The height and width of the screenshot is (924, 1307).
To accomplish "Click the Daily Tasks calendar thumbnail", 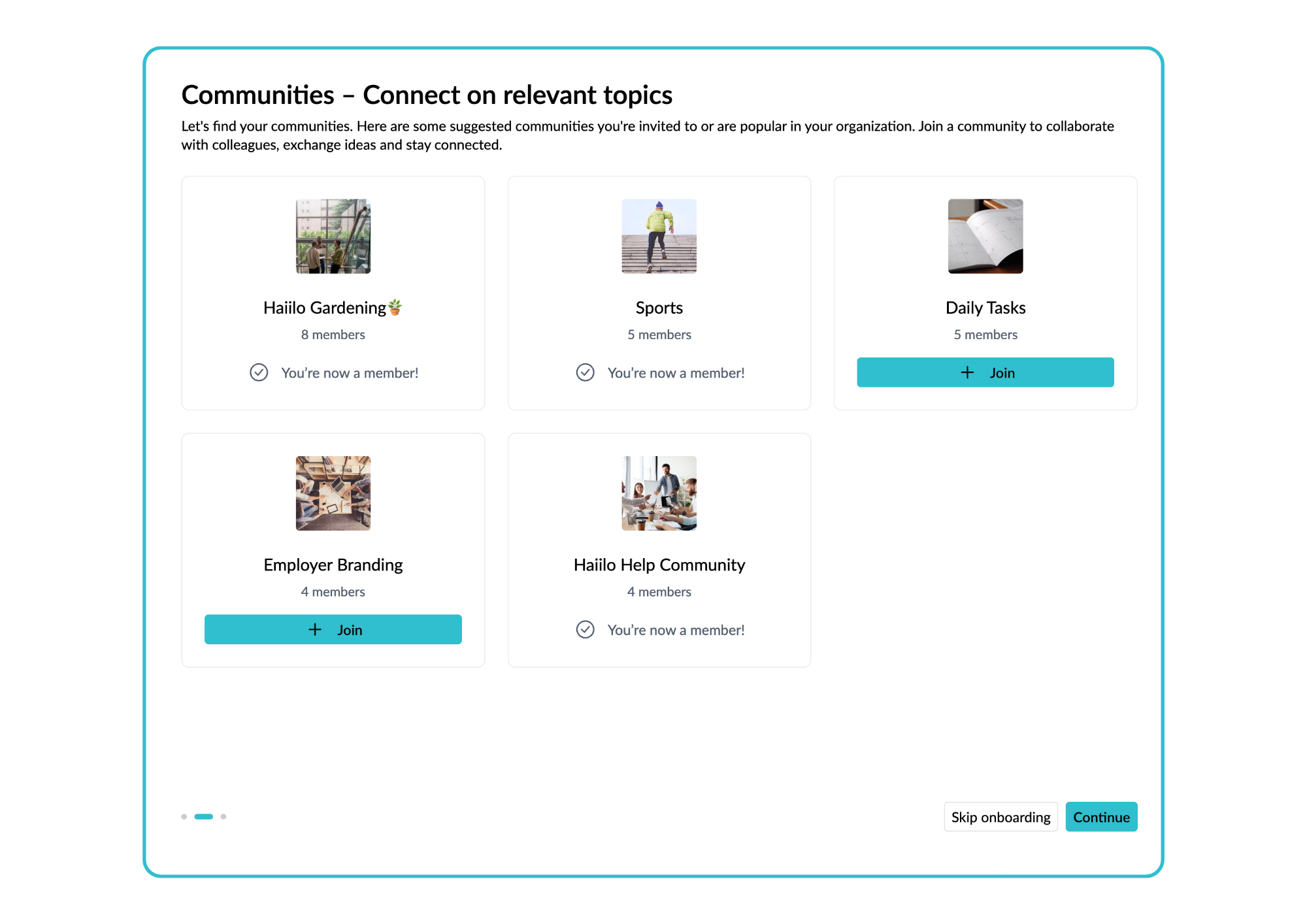I will point(985,236).
